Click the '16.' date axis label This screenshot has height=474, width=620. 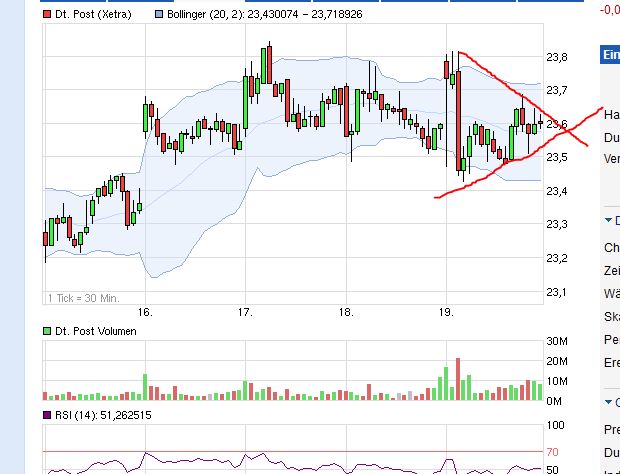tap(145, 312)
